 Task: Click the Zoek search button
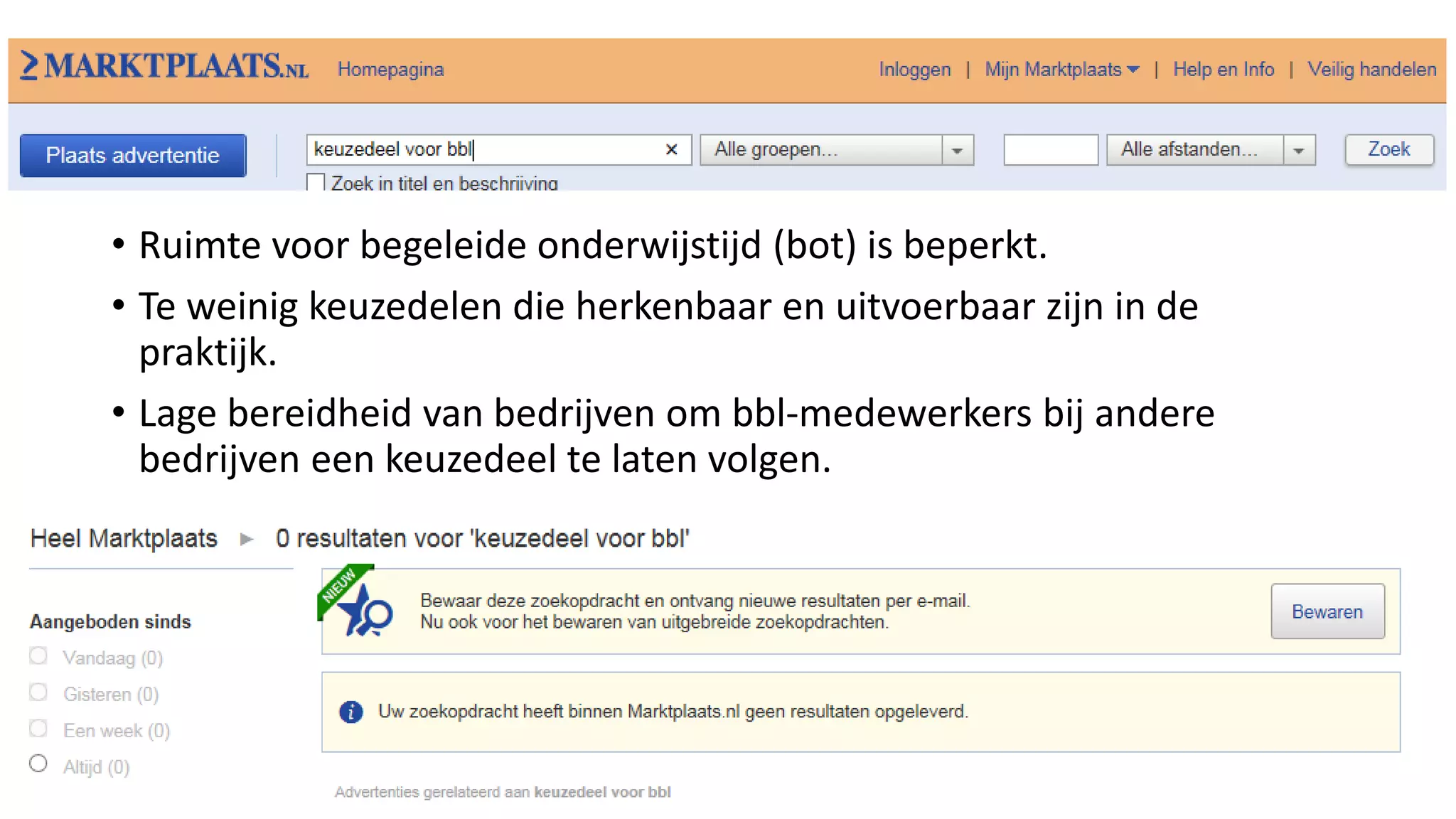click(1389, 149)
